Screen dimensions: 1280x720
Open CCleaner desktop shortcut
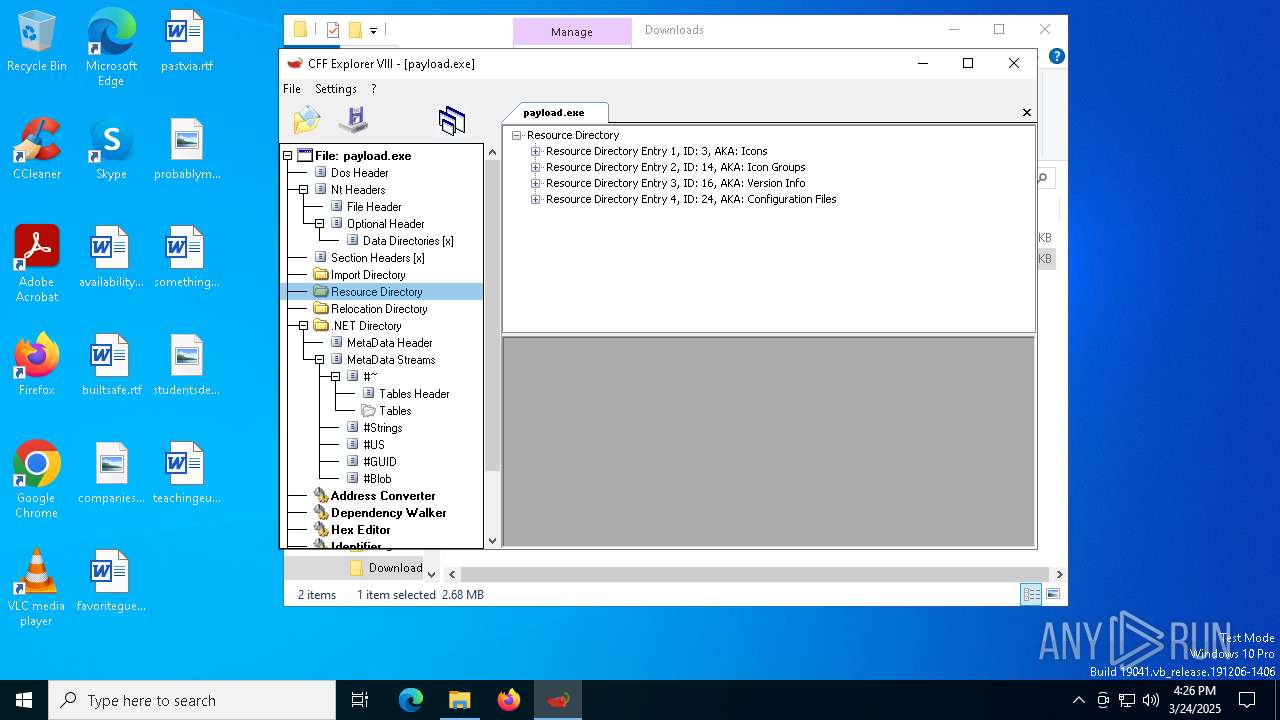click(37, 150)
